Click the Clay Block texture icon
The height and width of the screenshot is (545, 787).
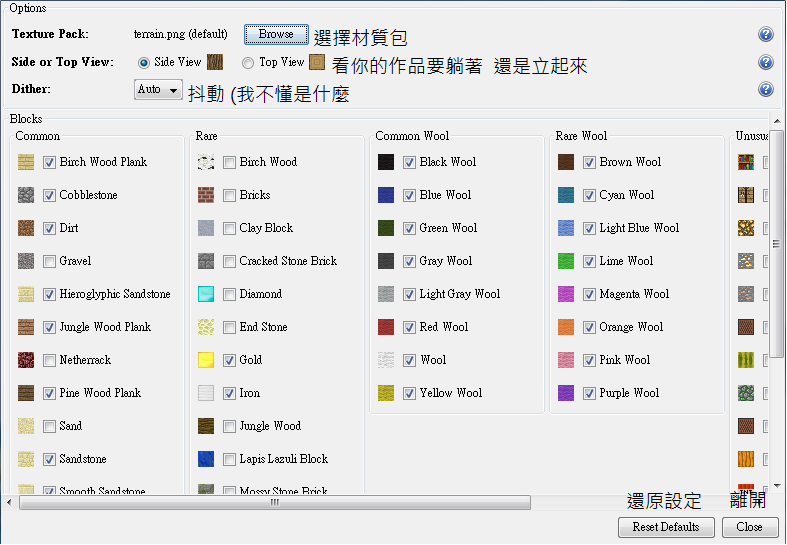206,228
